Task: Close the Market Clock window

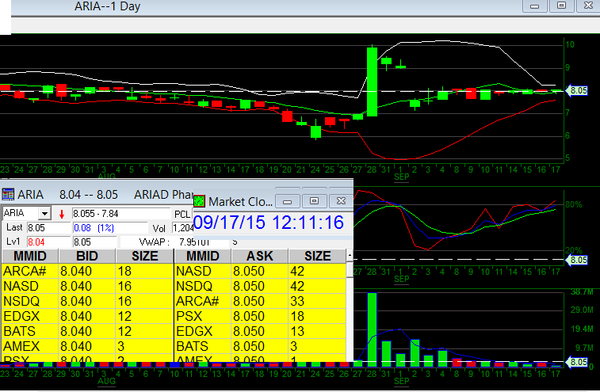Action: [x=341, y=201]
